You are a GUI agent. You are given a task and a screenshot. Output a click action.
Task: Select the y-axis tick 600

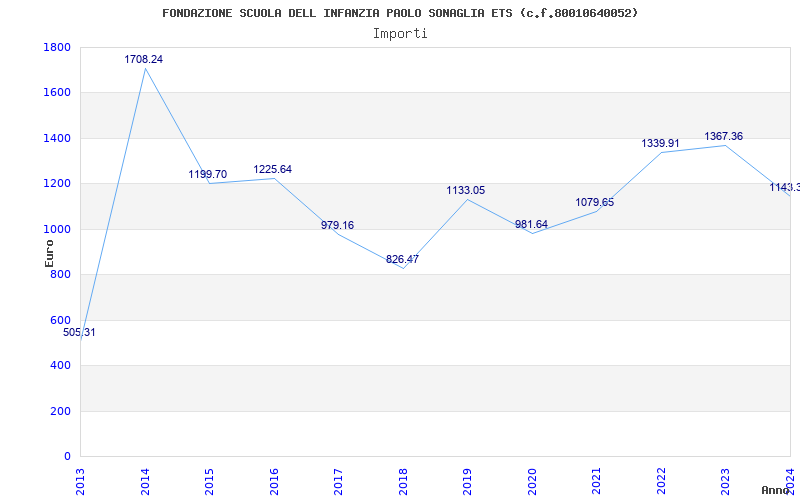coord(60,320)
